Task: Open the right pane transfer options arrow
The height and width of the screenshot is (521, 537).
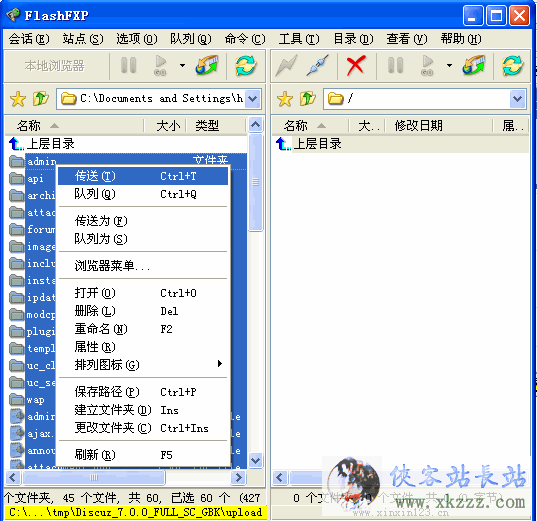Action: [x=449, y=65]
